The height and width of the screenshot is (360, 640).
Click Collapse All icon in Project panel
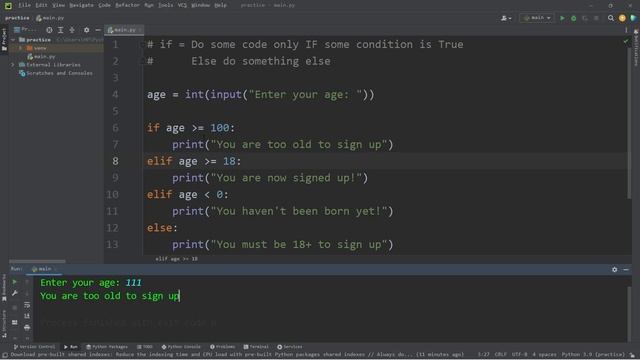tap(72, 30)
